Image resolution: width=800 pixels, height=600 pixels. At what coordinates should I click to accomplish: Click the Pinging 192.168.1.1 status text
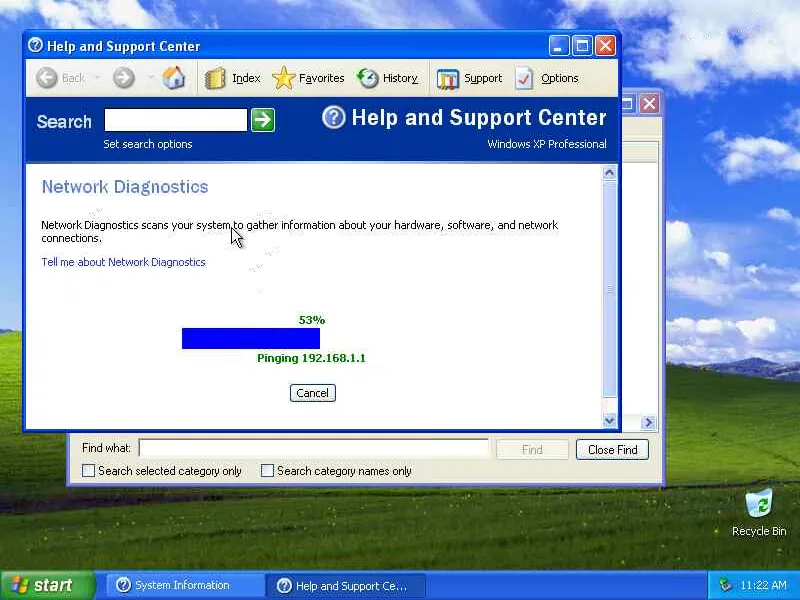tap(311, 358)
